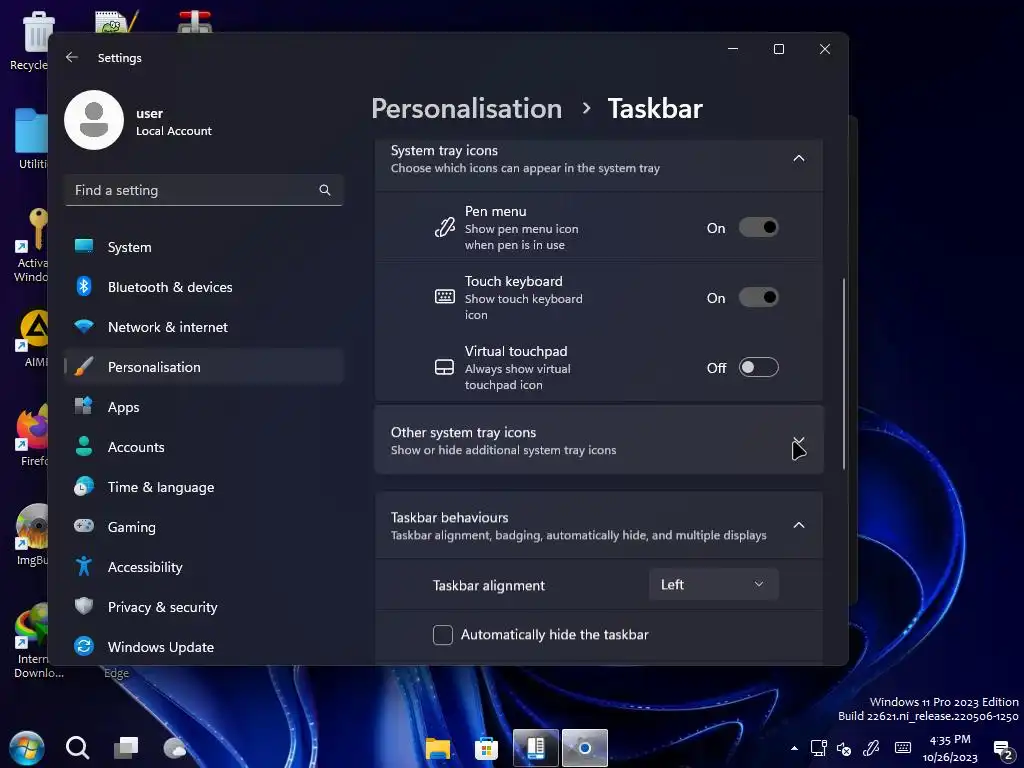Click the Privacy & security shield icon

pos(84,606)
